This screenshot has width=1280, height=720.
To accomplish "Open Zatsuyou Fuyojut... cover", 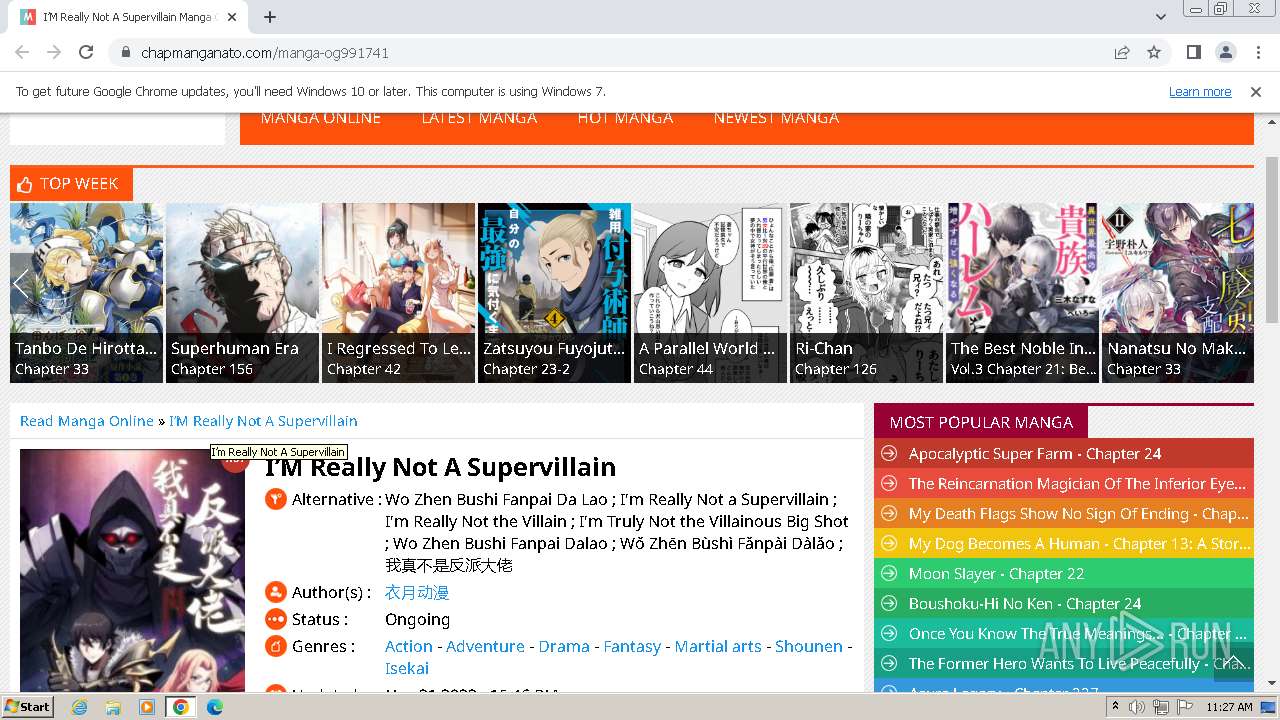I will pos(555,292).
